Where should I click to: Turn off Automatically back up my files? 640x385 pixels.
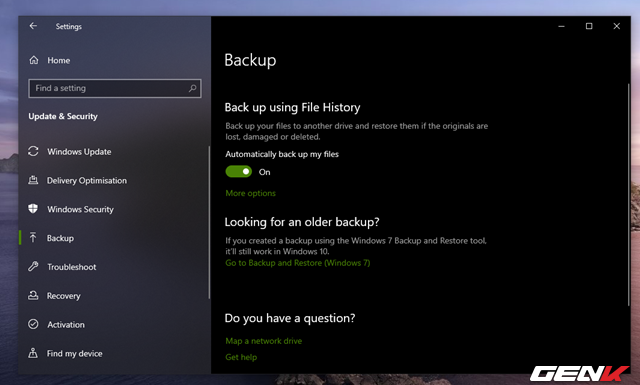pyautogui.click(x=239, y=171)
